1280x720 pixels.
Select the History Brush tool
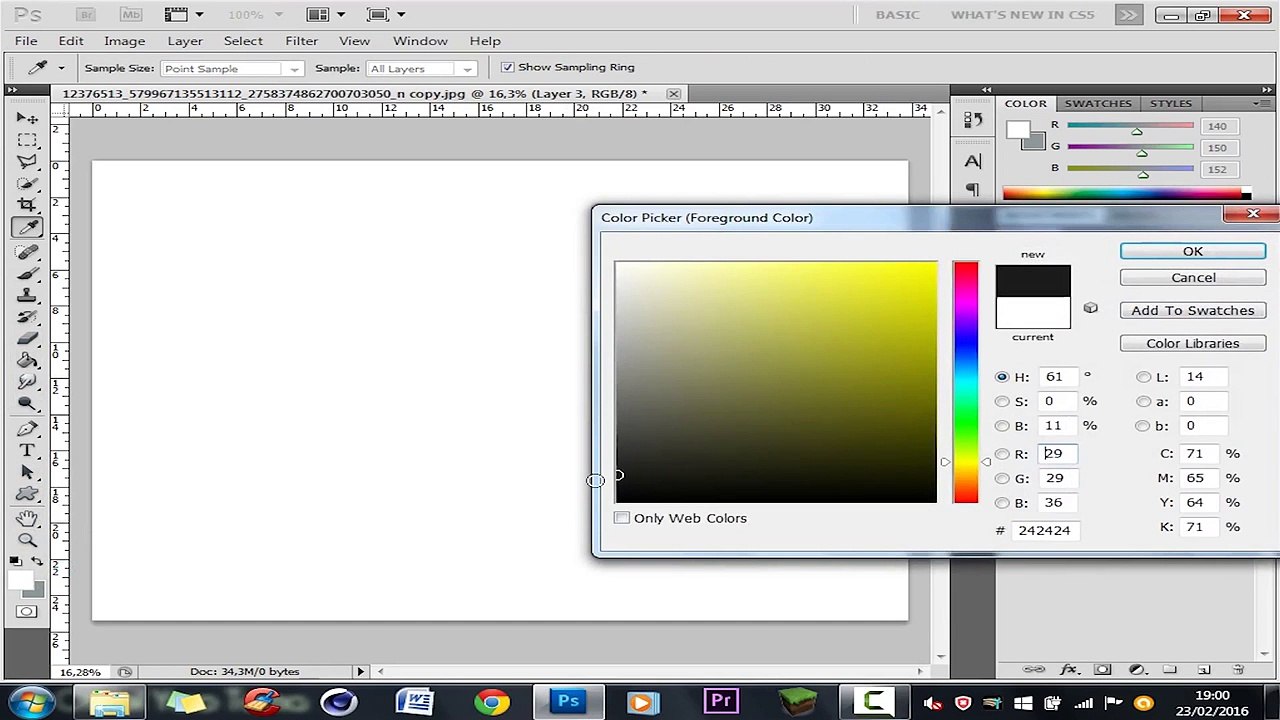pos(27,318)
